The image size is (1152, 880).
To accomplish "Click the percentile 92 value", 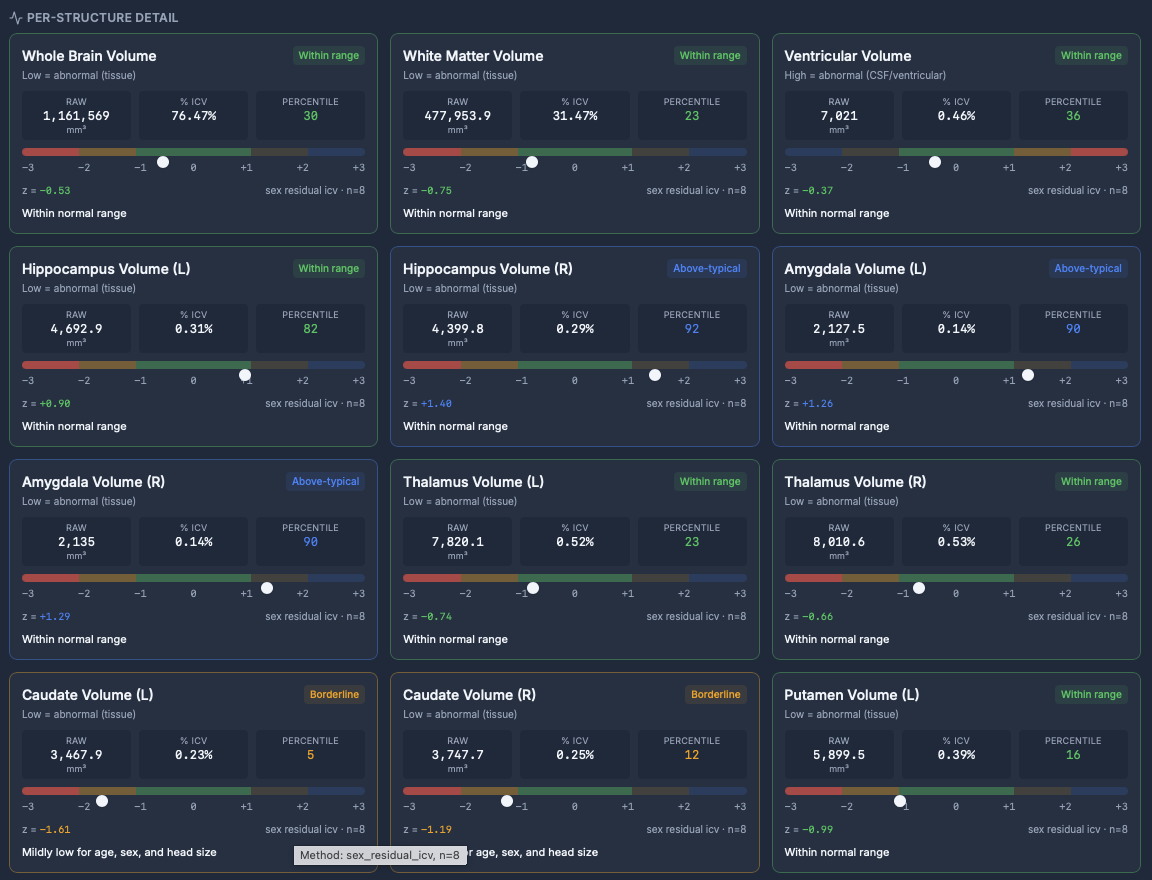I will tap(691, 329).
